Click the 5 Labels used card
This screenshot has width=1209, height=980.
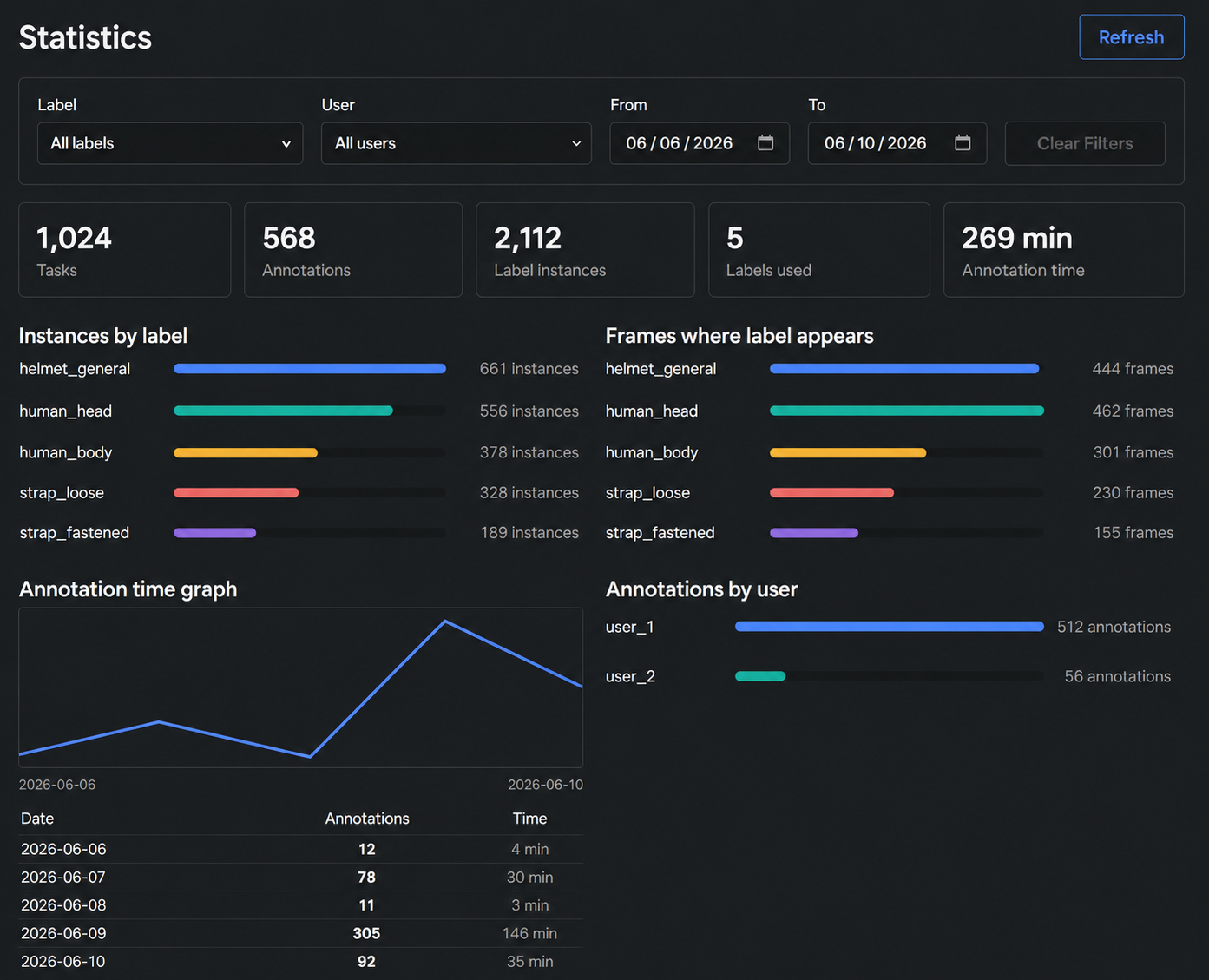pyautogui.click(x=819, y=250)
